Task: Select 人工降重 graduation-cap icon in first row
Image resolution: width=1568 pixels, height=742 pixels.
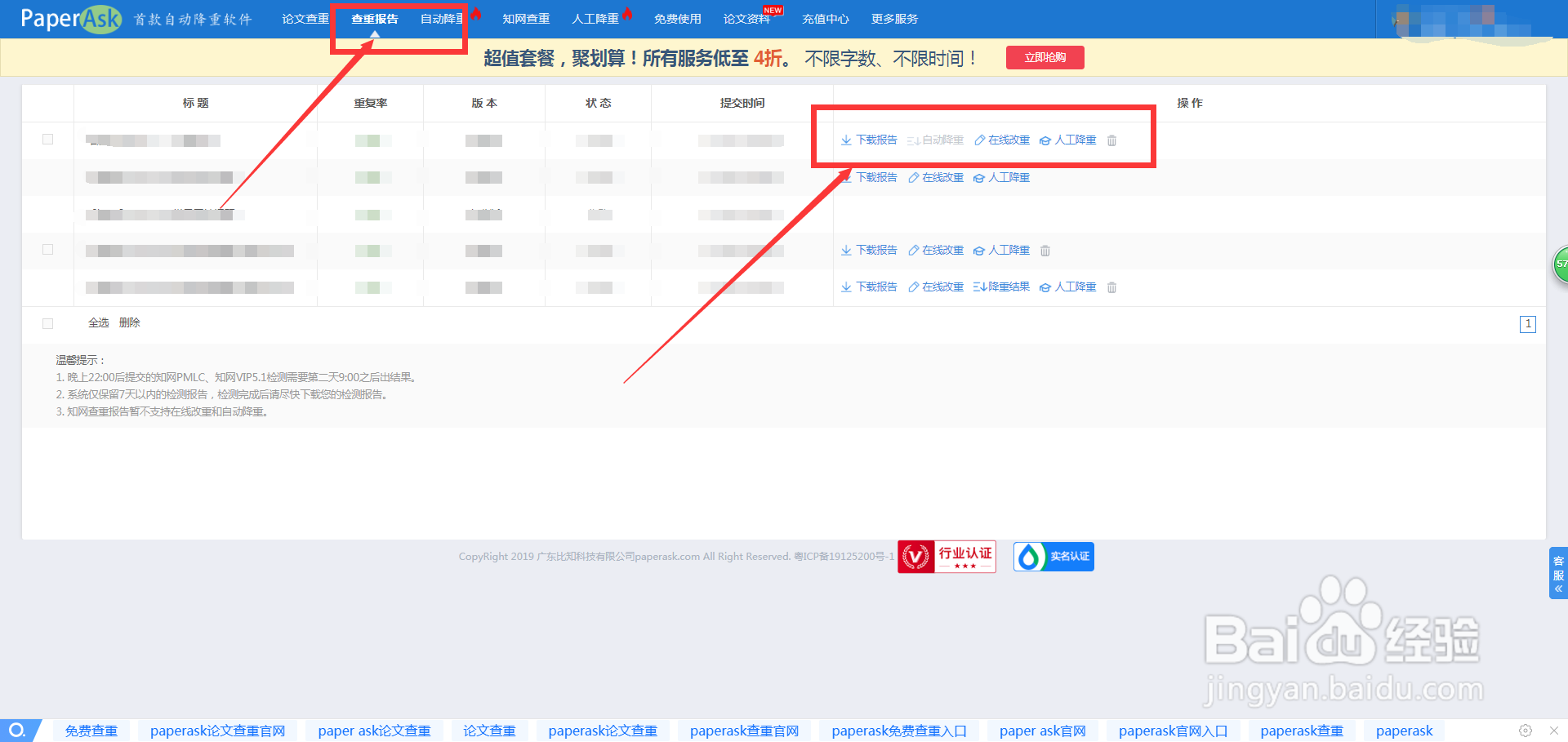Action: [x=1045, y=140]
